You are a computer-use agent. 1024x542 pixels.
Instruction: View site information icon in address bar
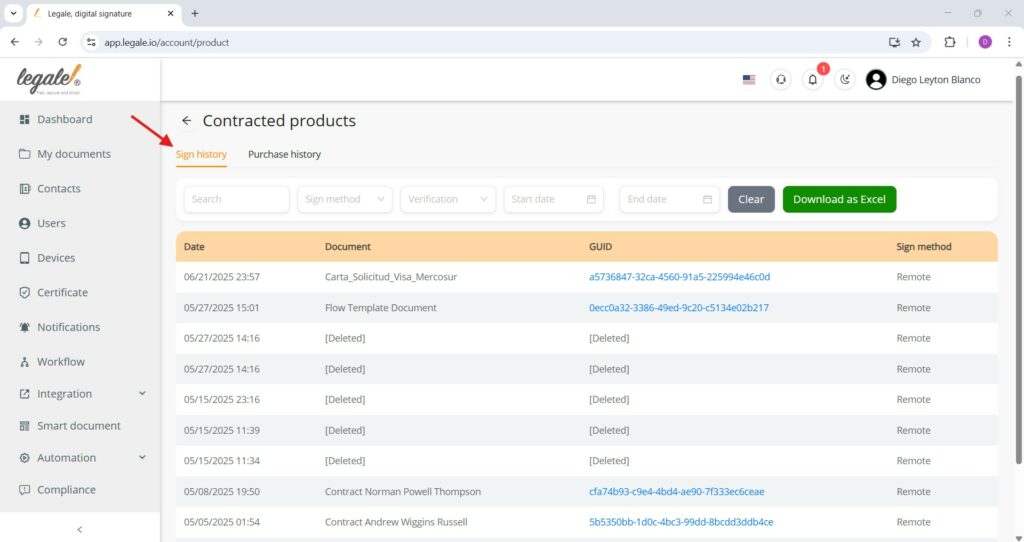tap(91, 42)
